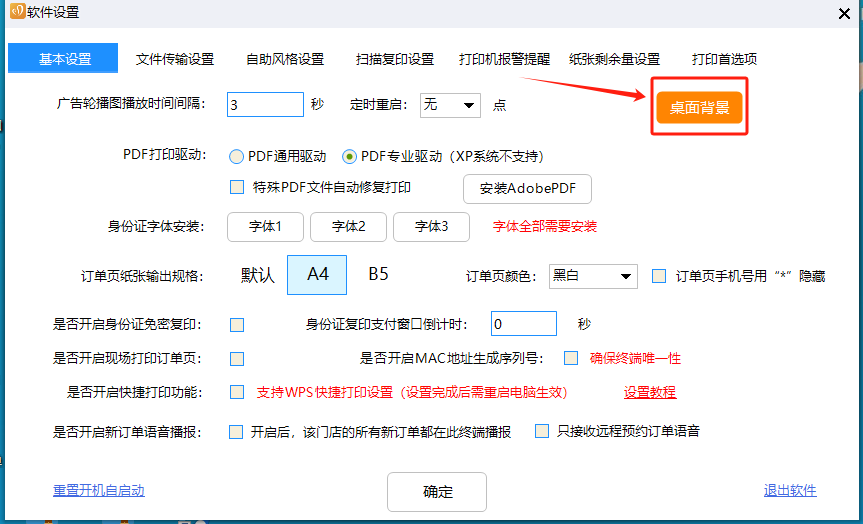Image resolution: width=863 pixels, height=524 pixels.
Task: Install 字体2 for ID card
Action: pos(348,227)
